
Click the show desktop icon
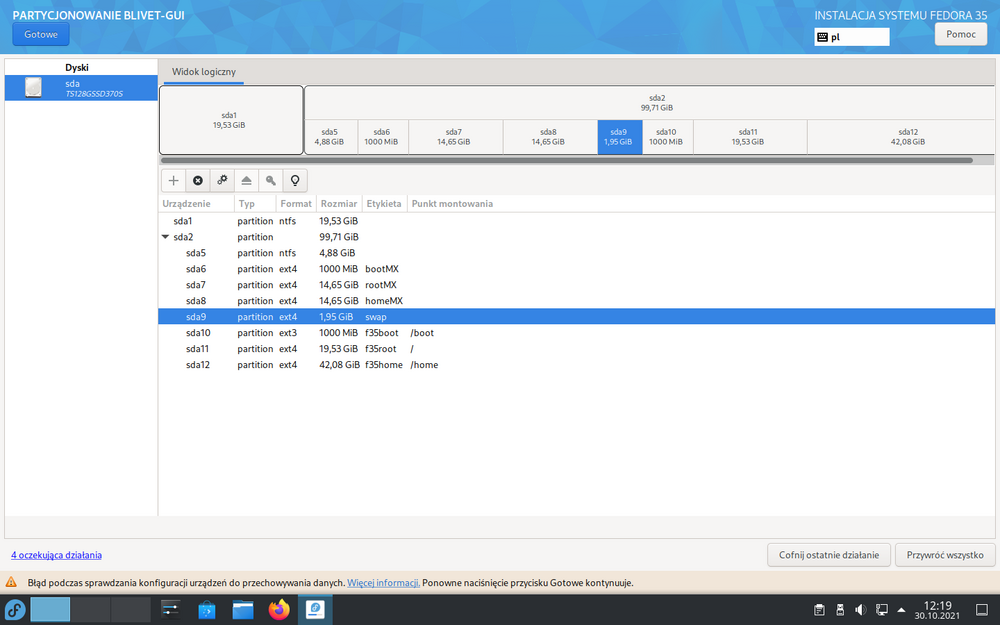(982, 610)
